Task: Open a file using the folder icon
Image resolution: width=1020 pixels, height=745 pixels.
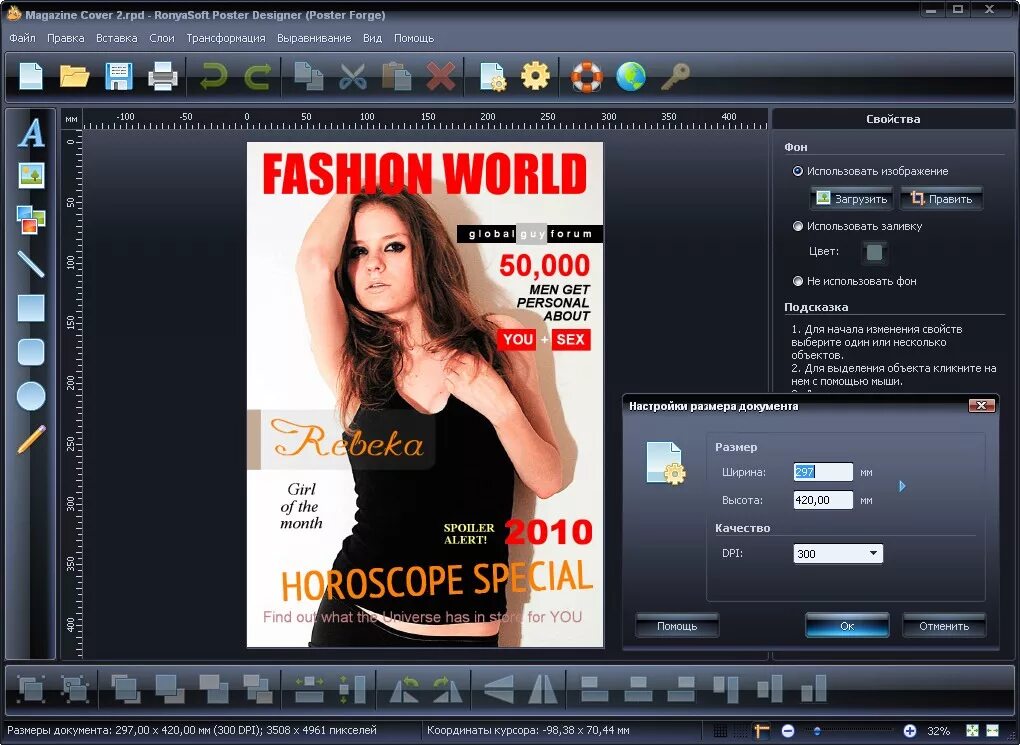Action: tap(74, 76)
